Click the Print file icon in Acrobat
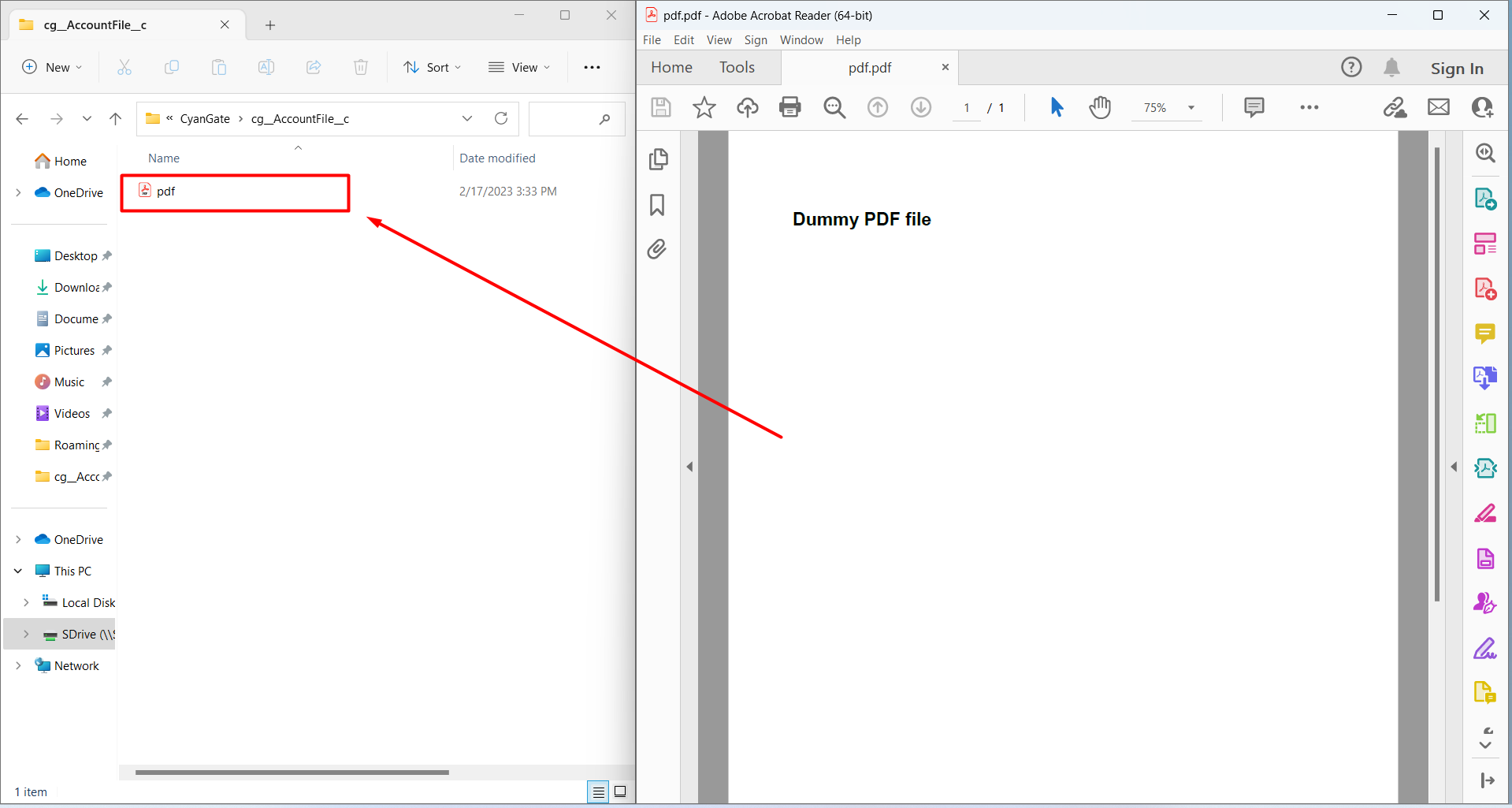This screenshot has height=808, width=1512. click(789, 107)
